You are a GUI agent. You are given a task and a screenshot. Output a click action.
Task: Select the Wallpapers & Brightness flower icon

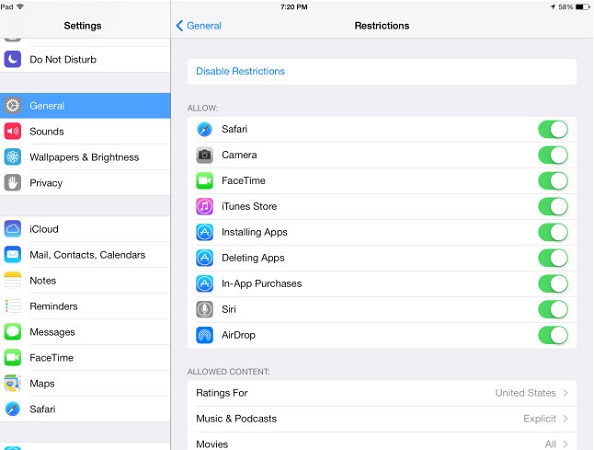coord(13,157)
